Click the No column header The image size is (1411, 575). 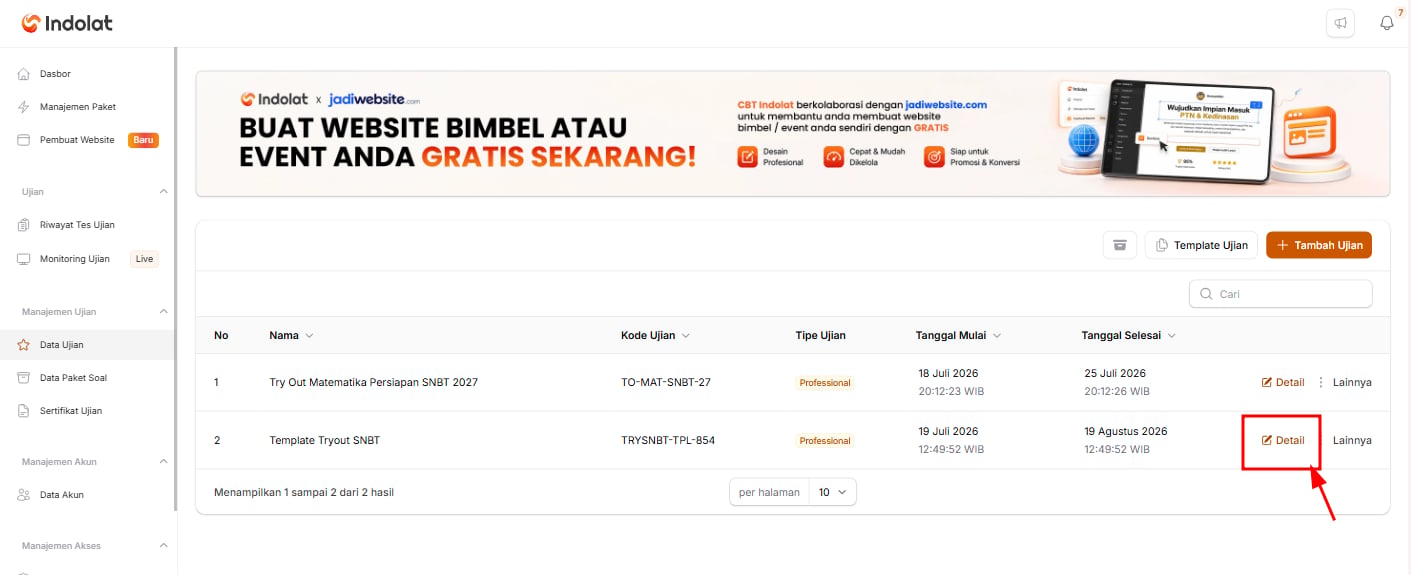[x=221, y=336]
